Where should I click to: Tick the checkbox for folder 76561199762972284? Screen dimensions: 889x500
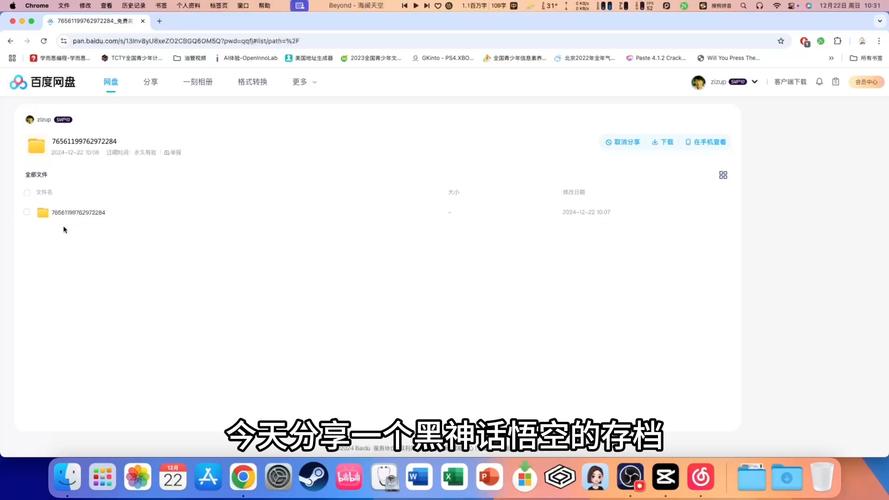[x=27, y=212]
